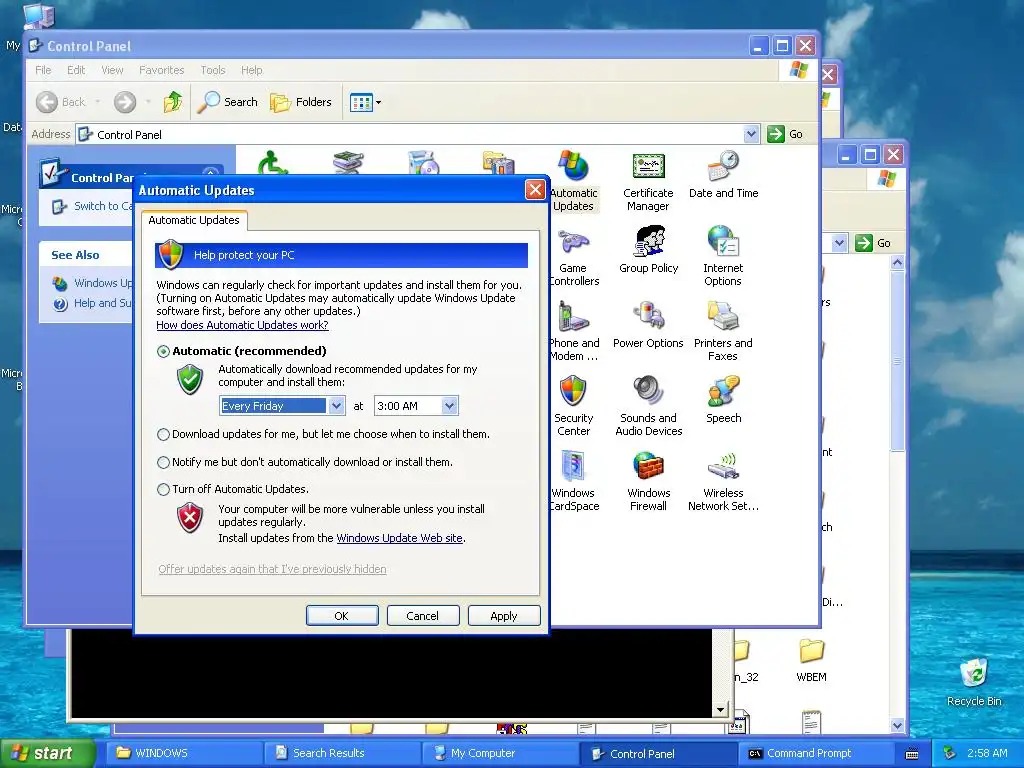Viewport: 1024px width, 768px height.
Task: Click Apply in Automatic Updates dialog
Action: point(504,616)
